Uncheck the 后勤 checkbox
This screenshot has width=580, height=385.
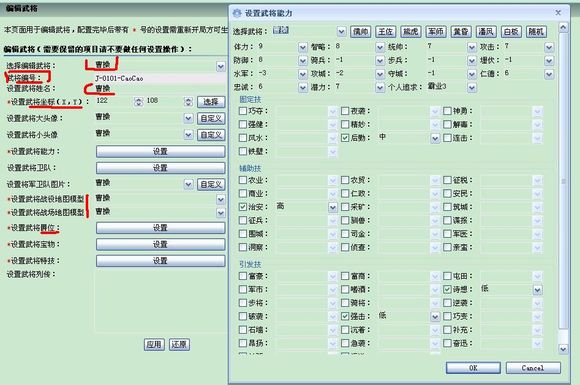pyautogui.click(x=345, y=138)
